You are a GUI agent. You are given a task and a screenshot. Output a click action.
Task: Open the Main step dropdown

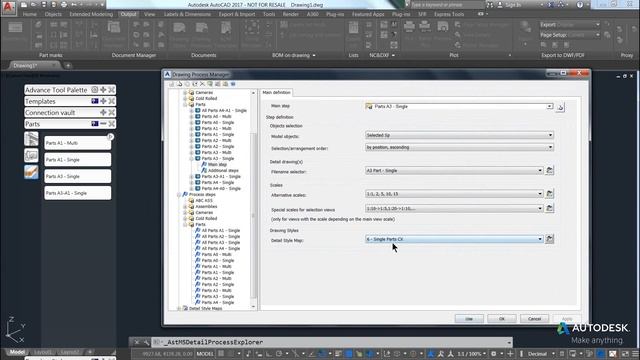[549, 107]
